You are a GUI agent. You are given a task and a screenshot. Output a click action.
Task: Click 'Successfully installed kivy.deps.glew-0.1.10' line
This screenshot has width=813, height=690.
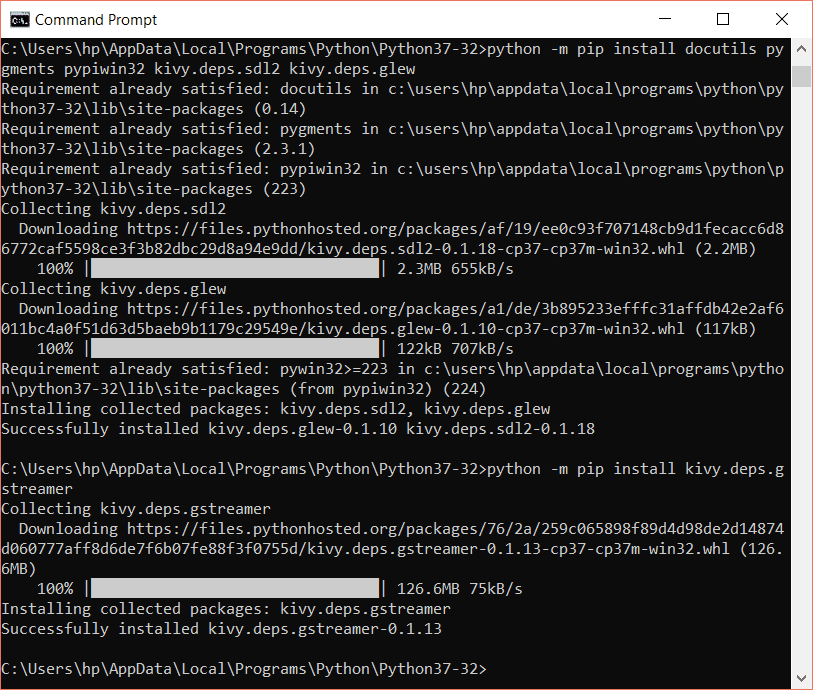click(x=298, y=429)
